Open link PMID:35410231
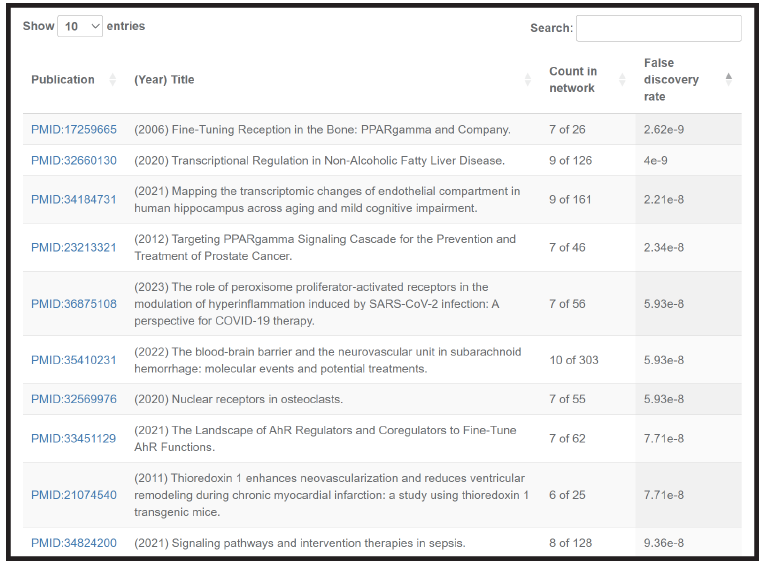 click(x=74, y=360)
